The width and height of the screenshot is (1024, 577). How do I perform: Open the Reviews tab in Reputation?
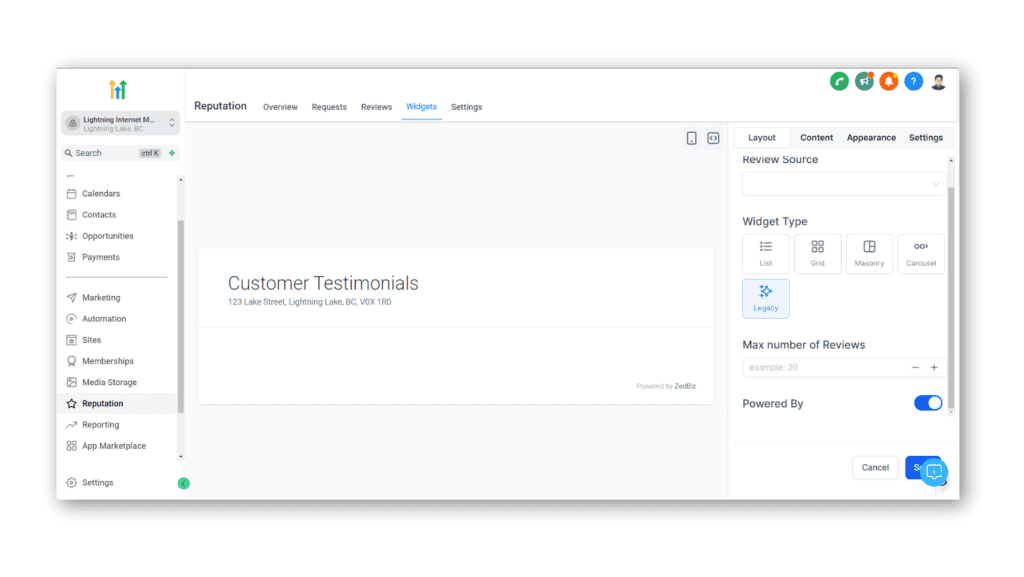tap(376, 107)
